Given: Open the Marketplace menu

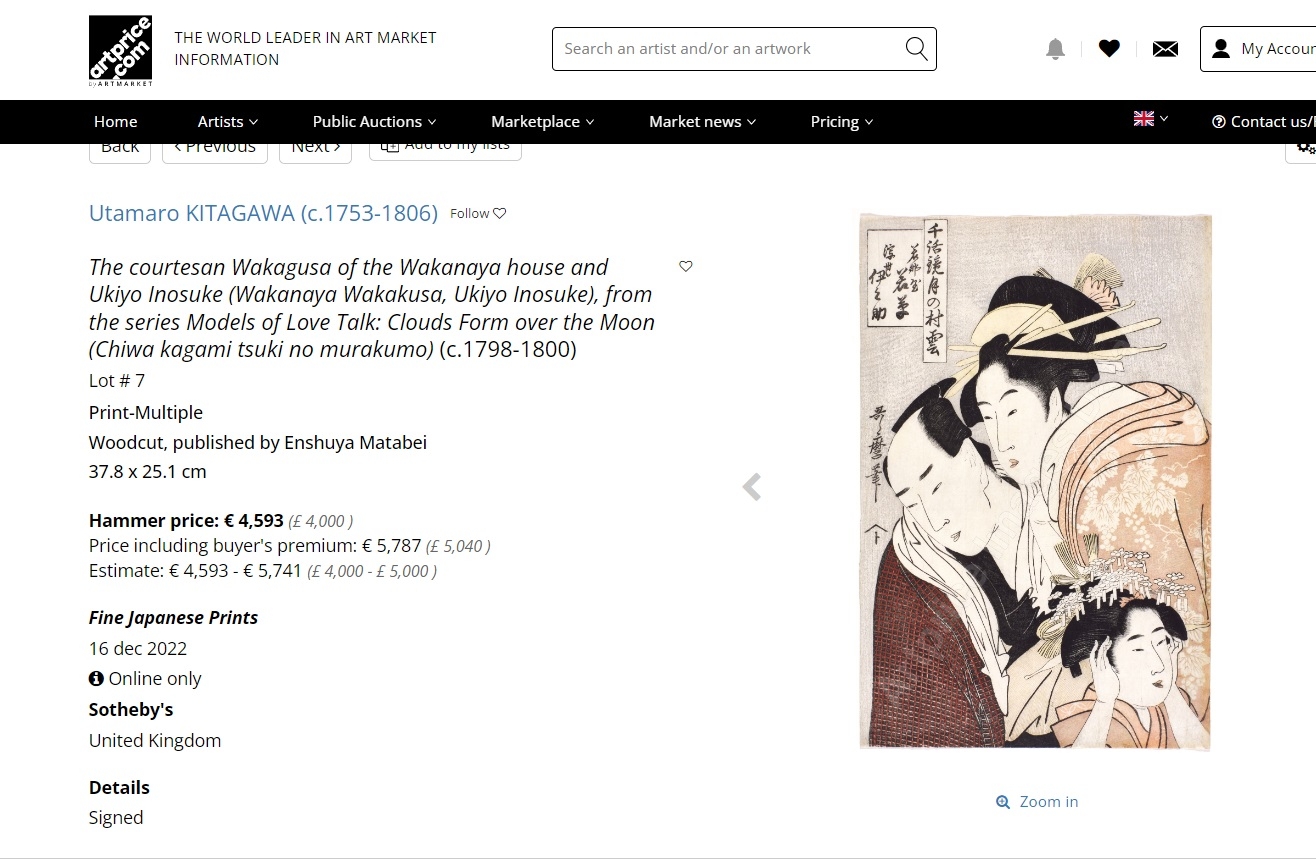Looking at the screenshot, I should 543,121.
